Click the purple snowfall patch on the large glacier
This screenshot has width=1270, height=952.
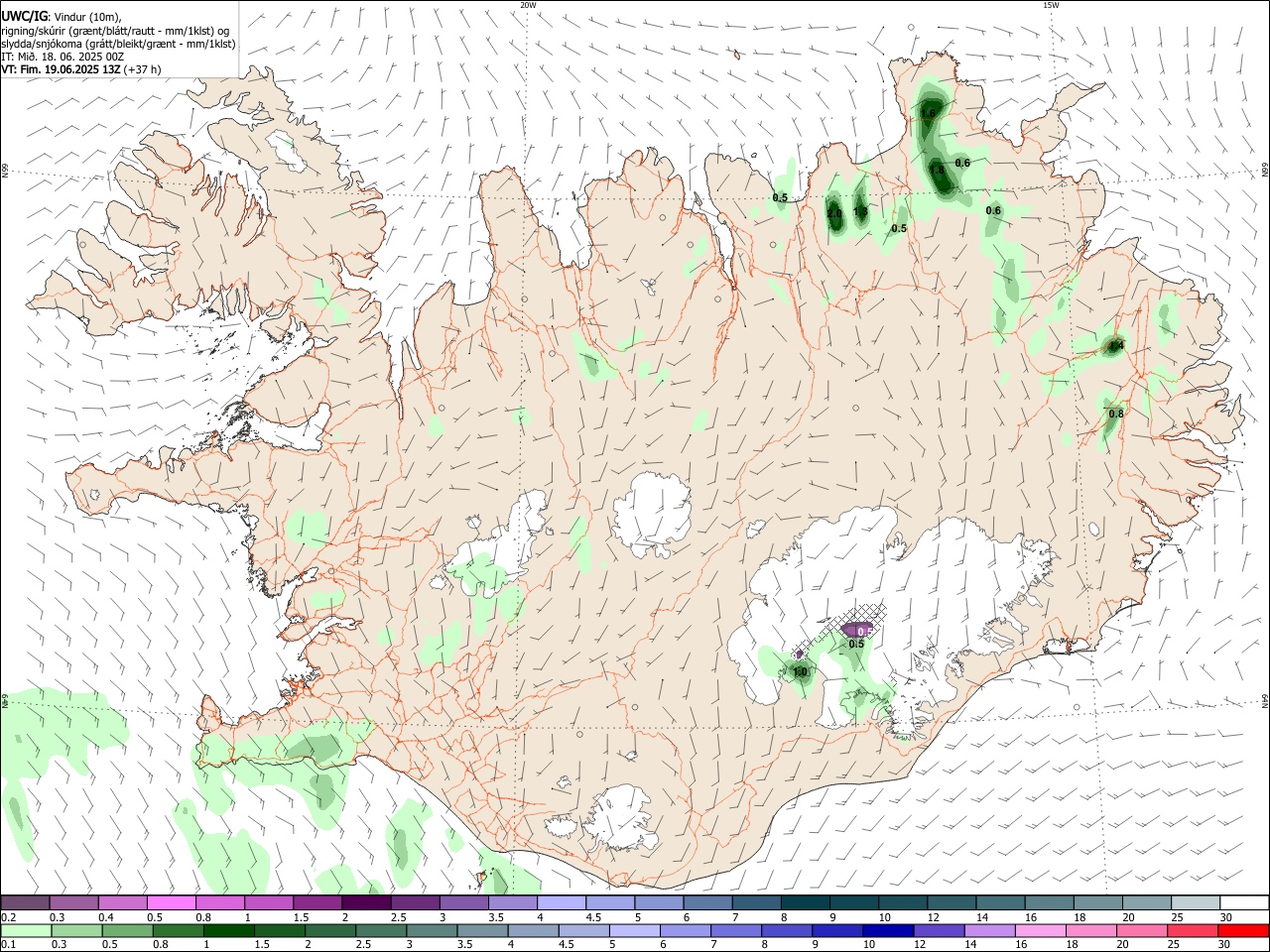[x=856, y=629]
